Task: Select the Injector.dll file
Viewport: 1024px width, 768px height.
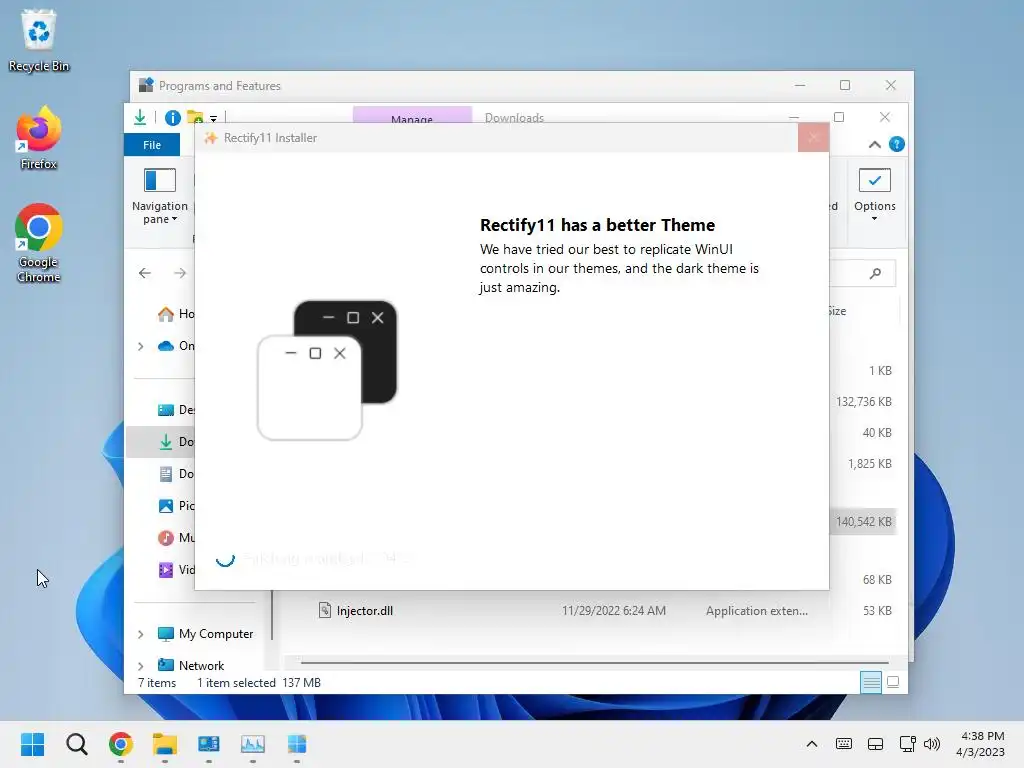Action: 356,611
